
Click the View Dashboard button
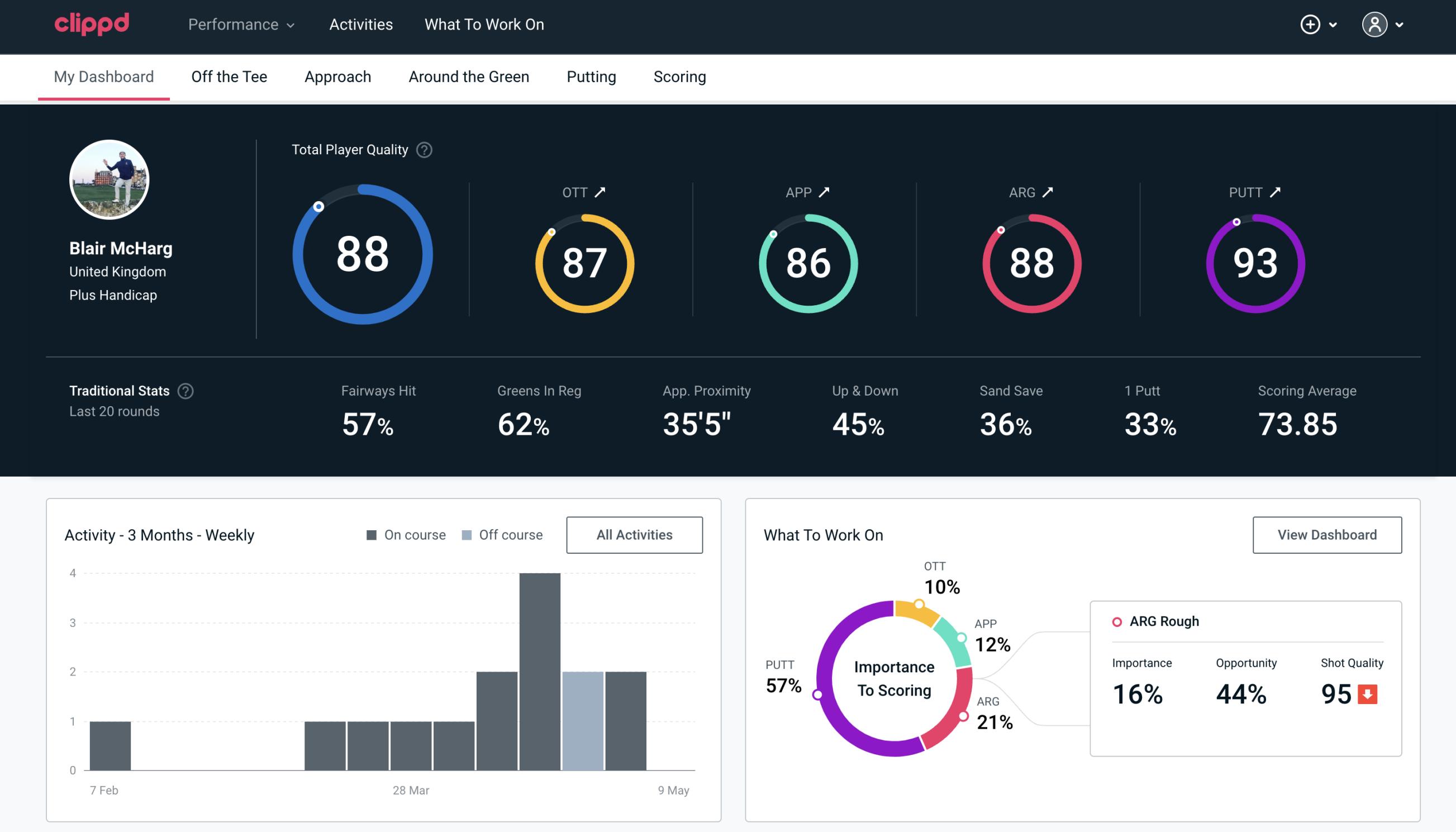(x=1327, y=534)
